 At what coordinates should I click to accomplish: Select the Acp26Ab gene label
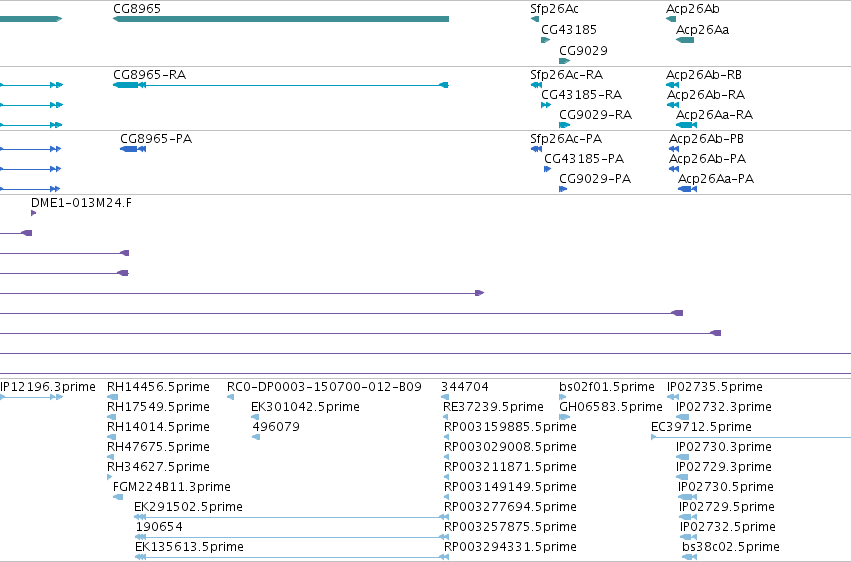693,9
